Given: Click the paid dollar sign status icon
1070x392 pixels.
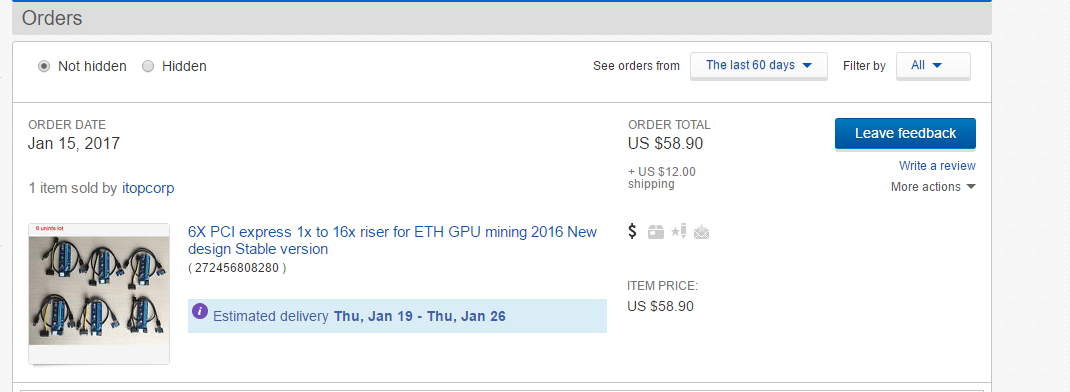Looking at the screenshot, I should [632, 232].
